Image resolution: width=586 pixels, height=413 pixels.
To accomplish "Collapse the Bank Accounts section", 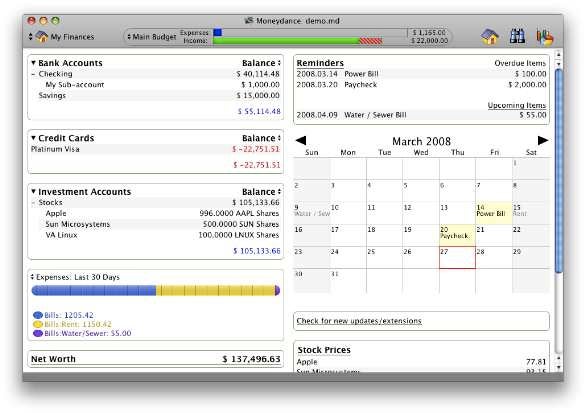I will [x=33, y=63].
